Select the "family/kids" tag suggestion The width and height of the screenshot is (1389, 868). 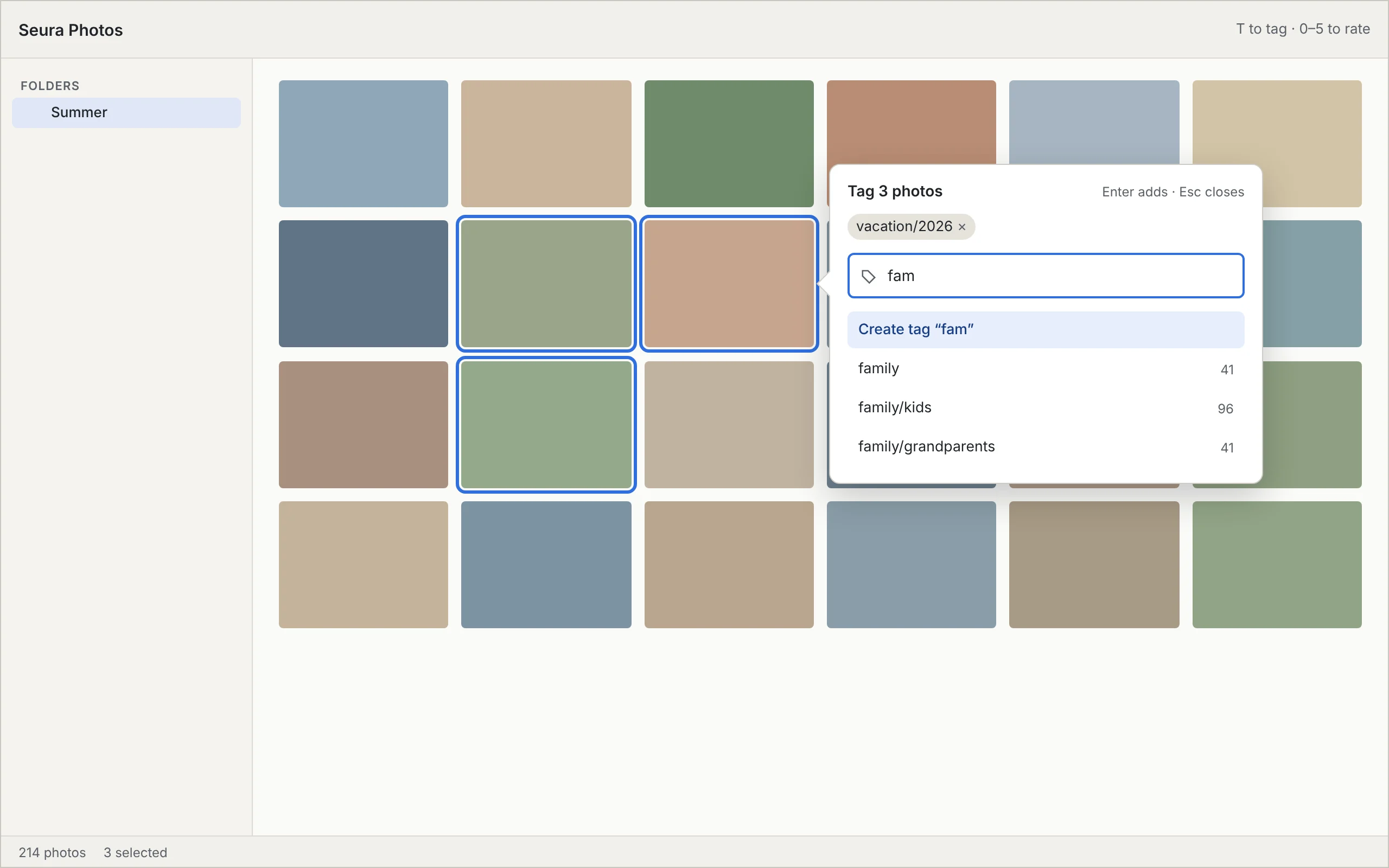(x=1046, y=407)
